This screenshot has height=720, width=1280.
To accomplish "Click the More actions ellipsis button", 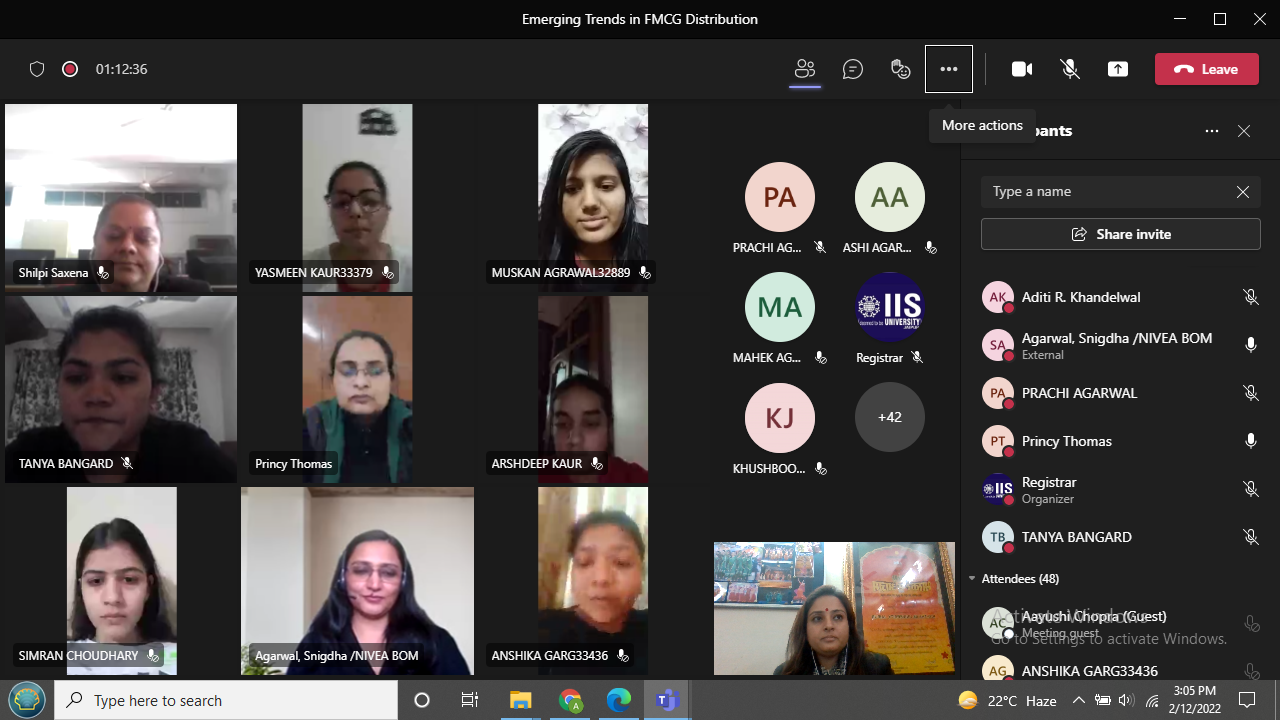I will [x=949, y=69].
